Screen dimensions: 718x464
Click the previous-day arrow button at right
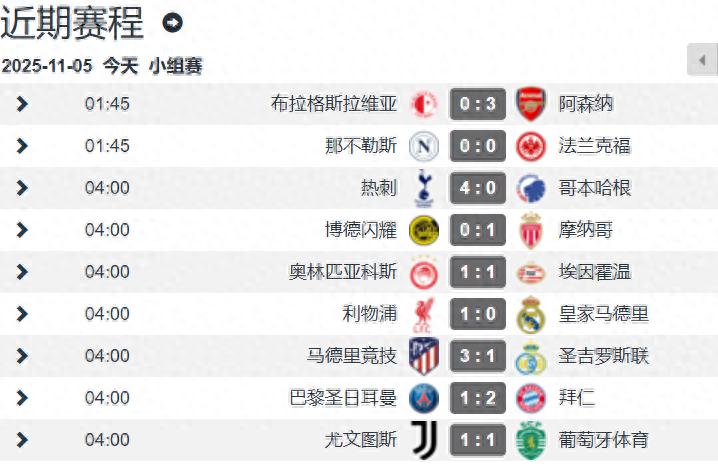pyautogui.click(x=702, y=60)
